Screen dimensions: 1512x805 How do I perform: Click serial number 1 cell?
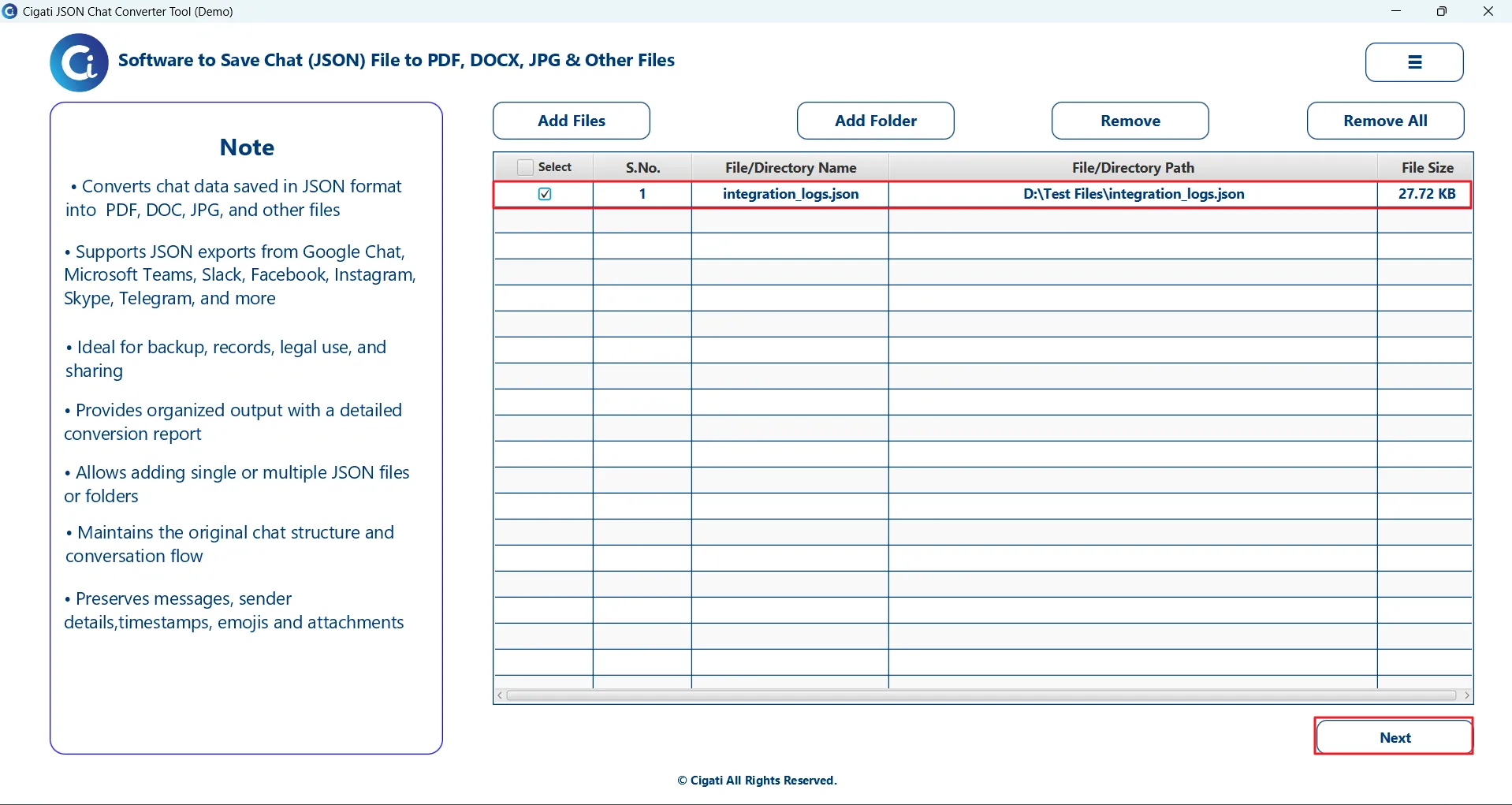click(642, 194)
